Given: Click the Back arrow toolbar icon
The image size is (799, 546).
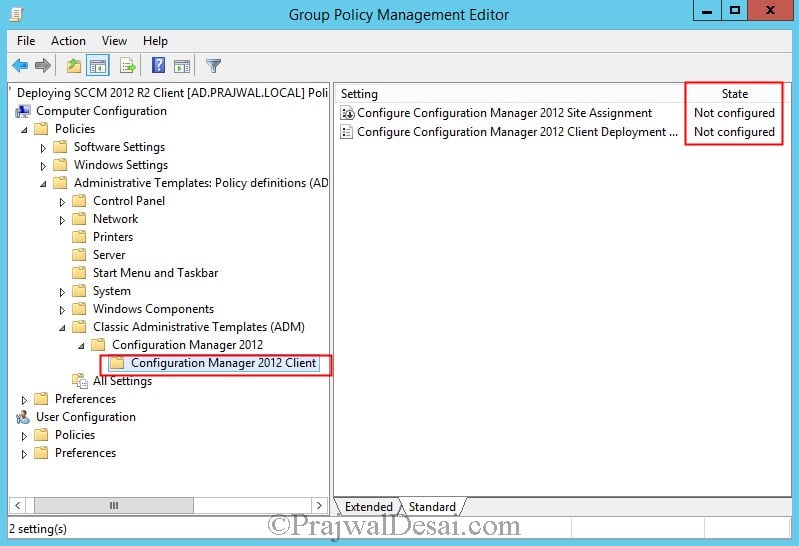Looking at the screenshot, I should (20, 66).
